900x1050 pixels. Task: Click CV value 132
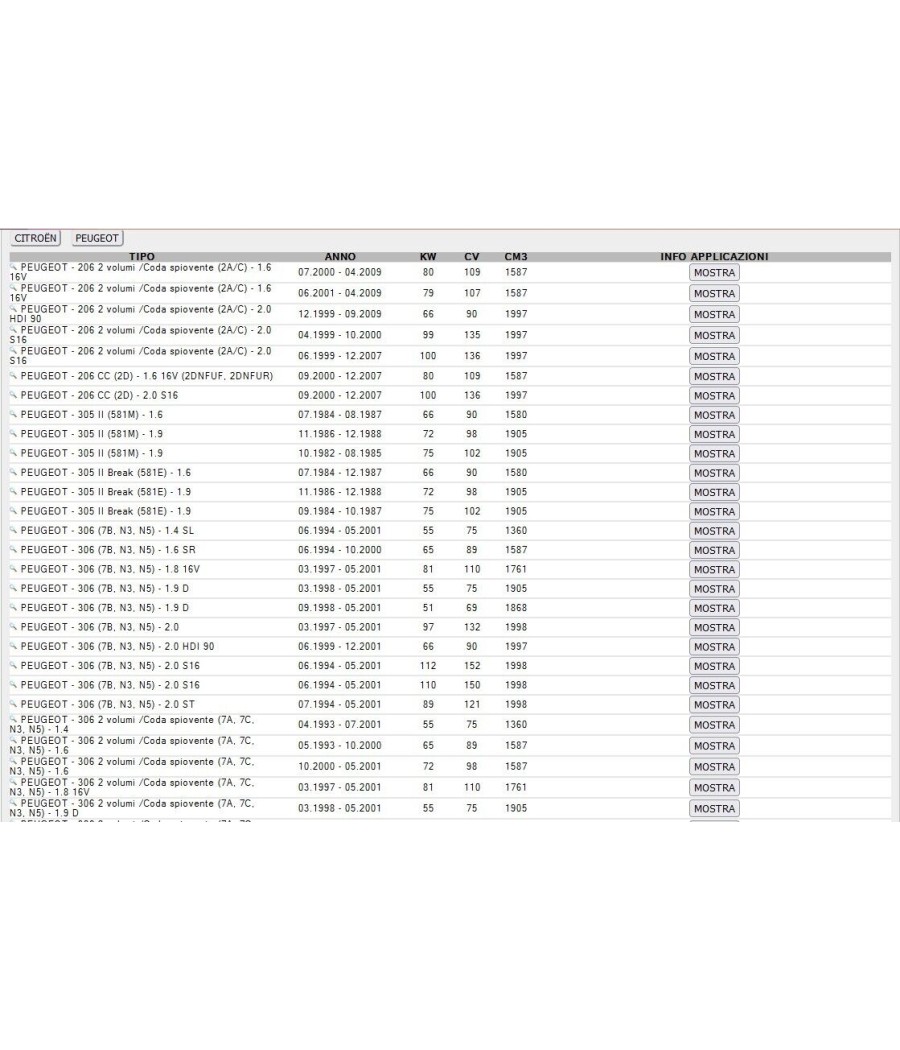tap(472, 627)
